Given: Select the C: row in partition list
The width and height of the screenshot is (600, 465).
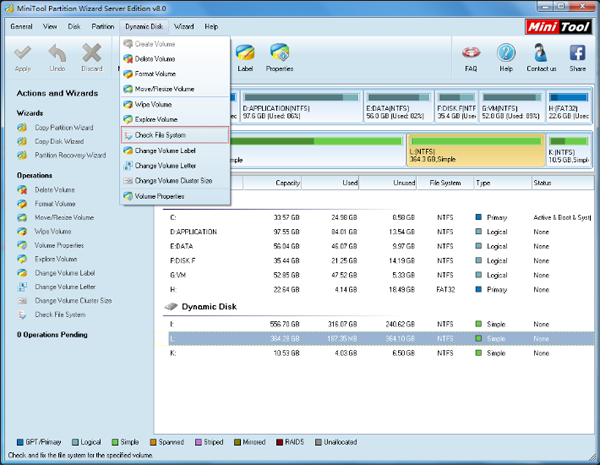Looking at the screenshot, I should (x=374, y=217).
